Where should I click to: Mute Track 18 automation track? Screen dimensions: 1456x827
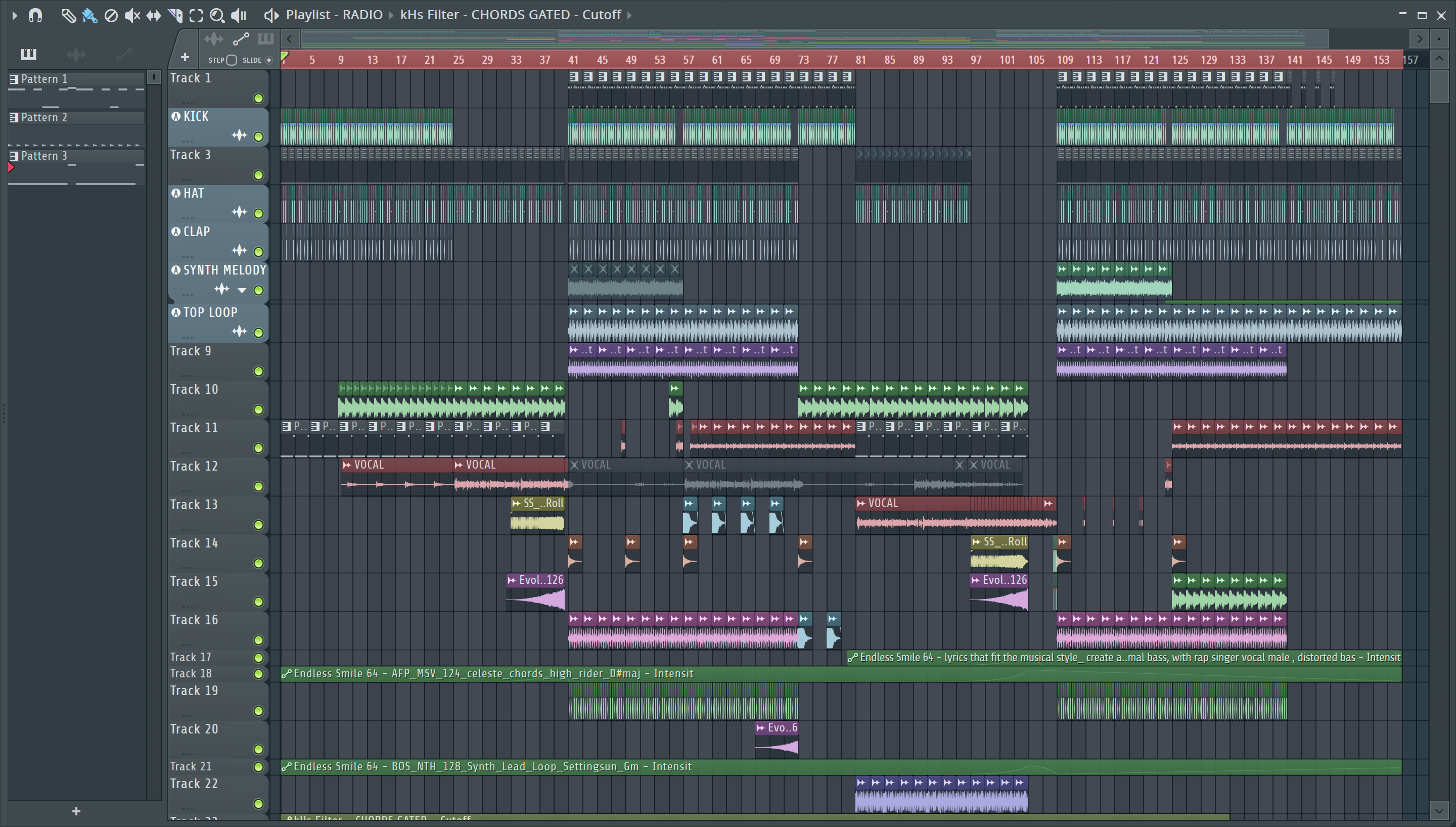pos(258,674)
